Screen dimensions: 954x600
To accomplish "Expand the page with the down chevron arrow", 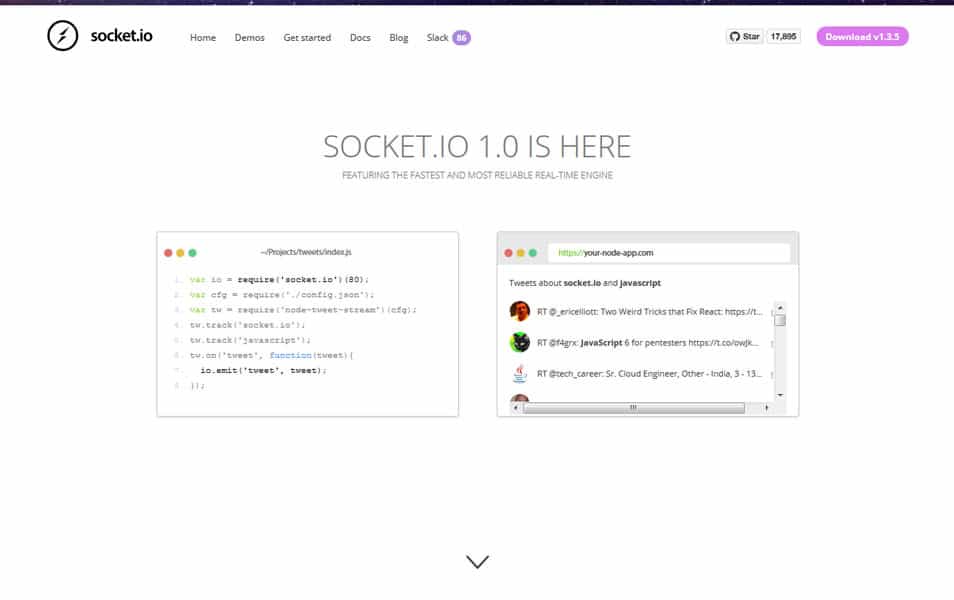I will pos(477,561).
